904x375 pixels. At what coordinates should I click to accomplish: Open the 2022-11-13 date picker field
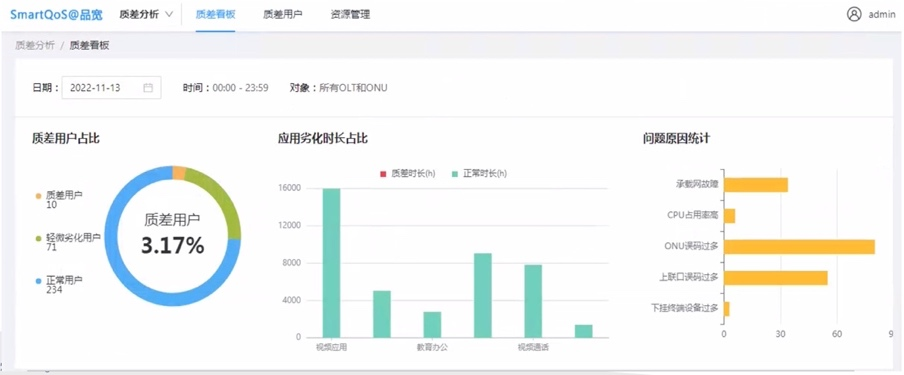111,88
